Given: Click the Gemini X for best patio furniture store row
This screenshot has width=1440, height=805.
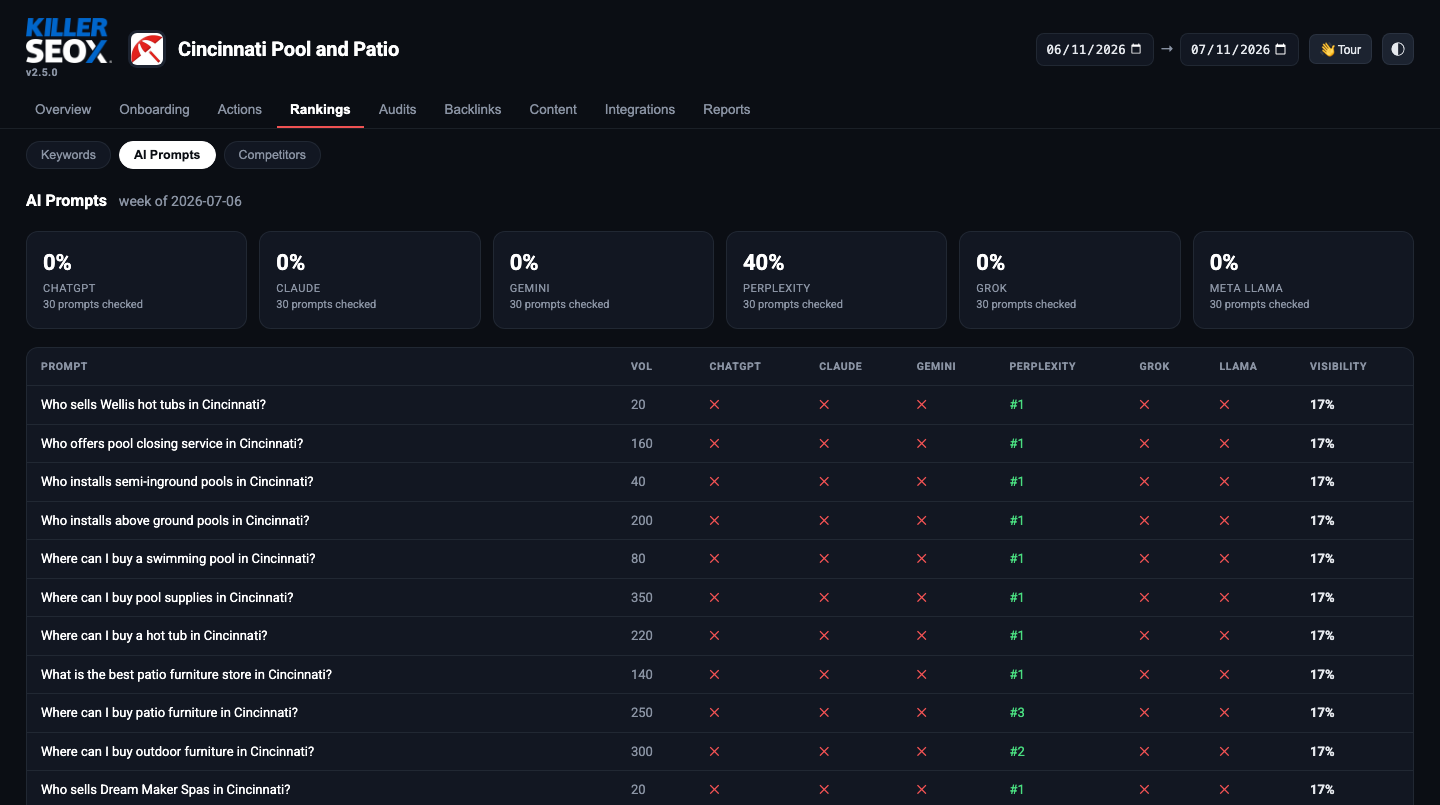Looking at the screenshot, I should pos(922,674).
